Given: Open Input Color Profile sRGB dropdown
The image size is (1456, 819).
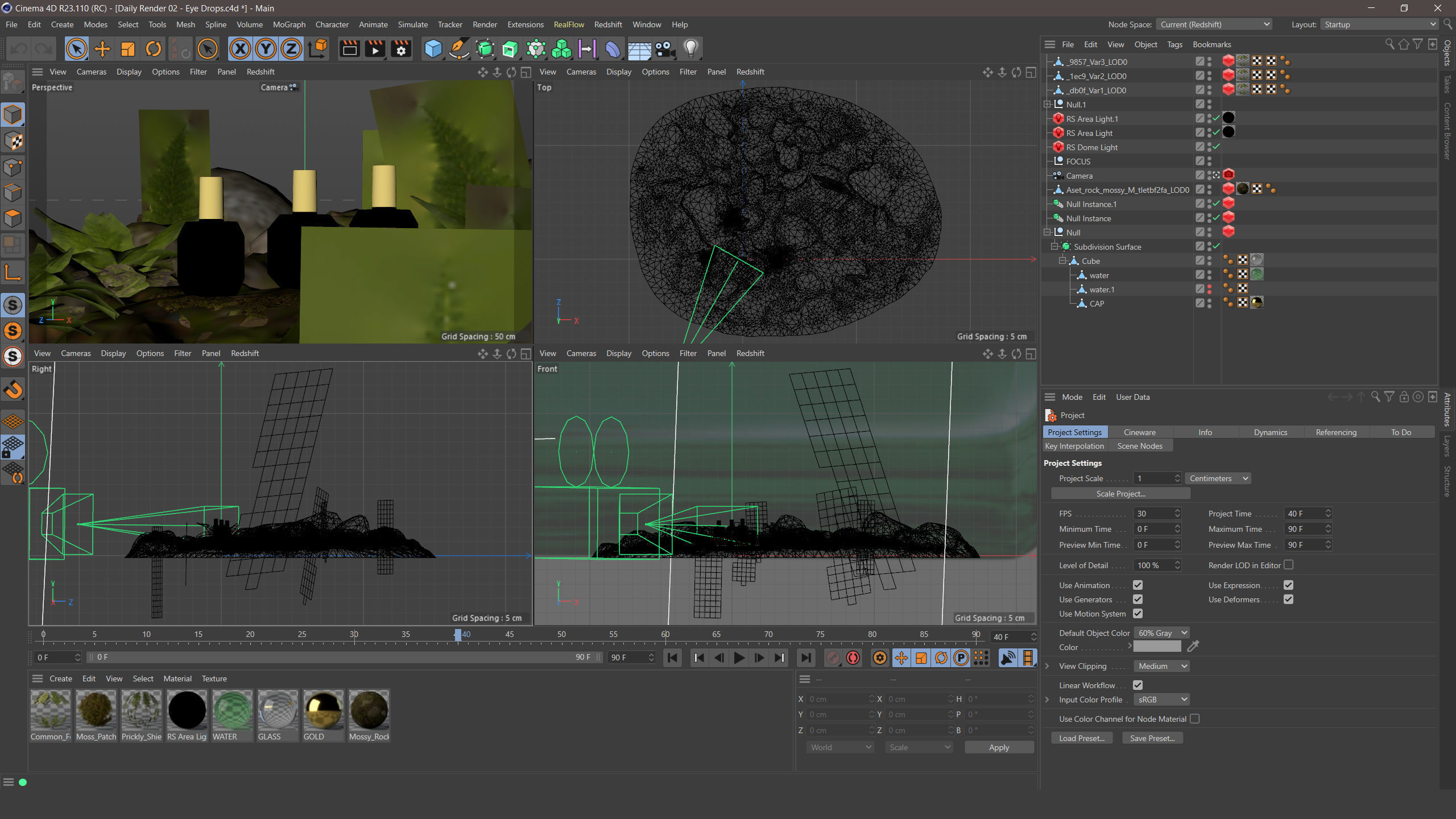Looking at the screenshot, I should (1161, 700).
